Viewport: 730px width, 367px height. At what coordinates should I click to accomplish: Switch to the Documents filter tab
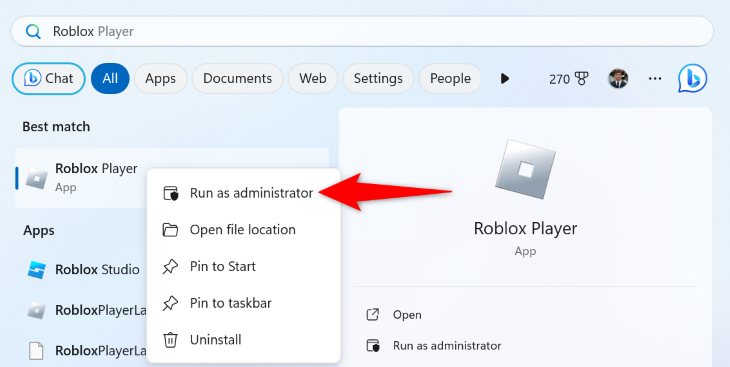tap(237, 79)
